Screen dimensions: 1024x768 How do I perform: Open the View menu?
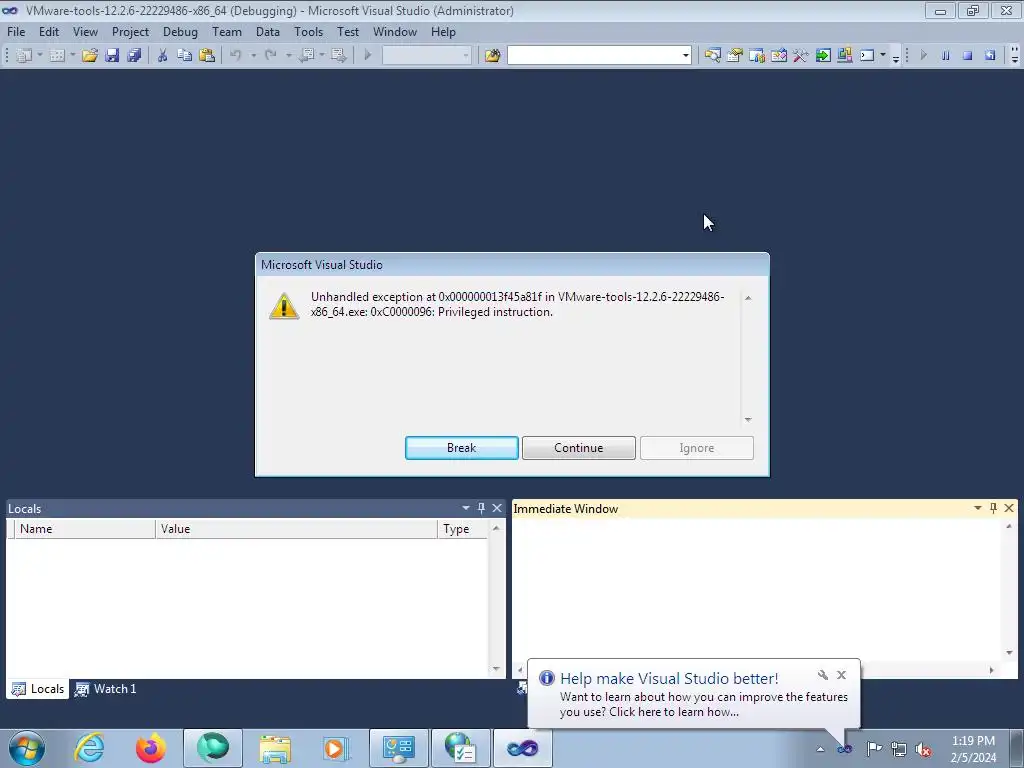pos(85,31)
